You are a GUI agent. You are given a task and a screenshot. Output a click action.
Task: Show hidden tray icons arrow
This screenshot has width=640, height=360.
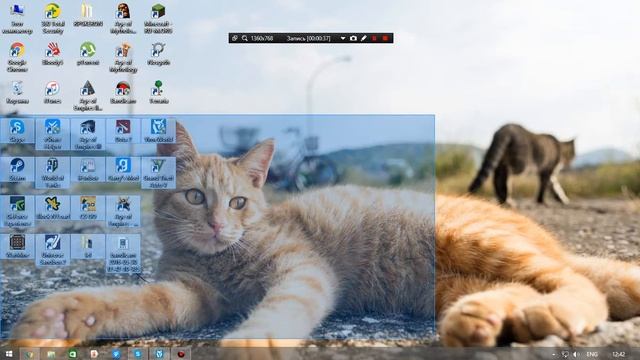pyautogui.click(x=554, y=354)
